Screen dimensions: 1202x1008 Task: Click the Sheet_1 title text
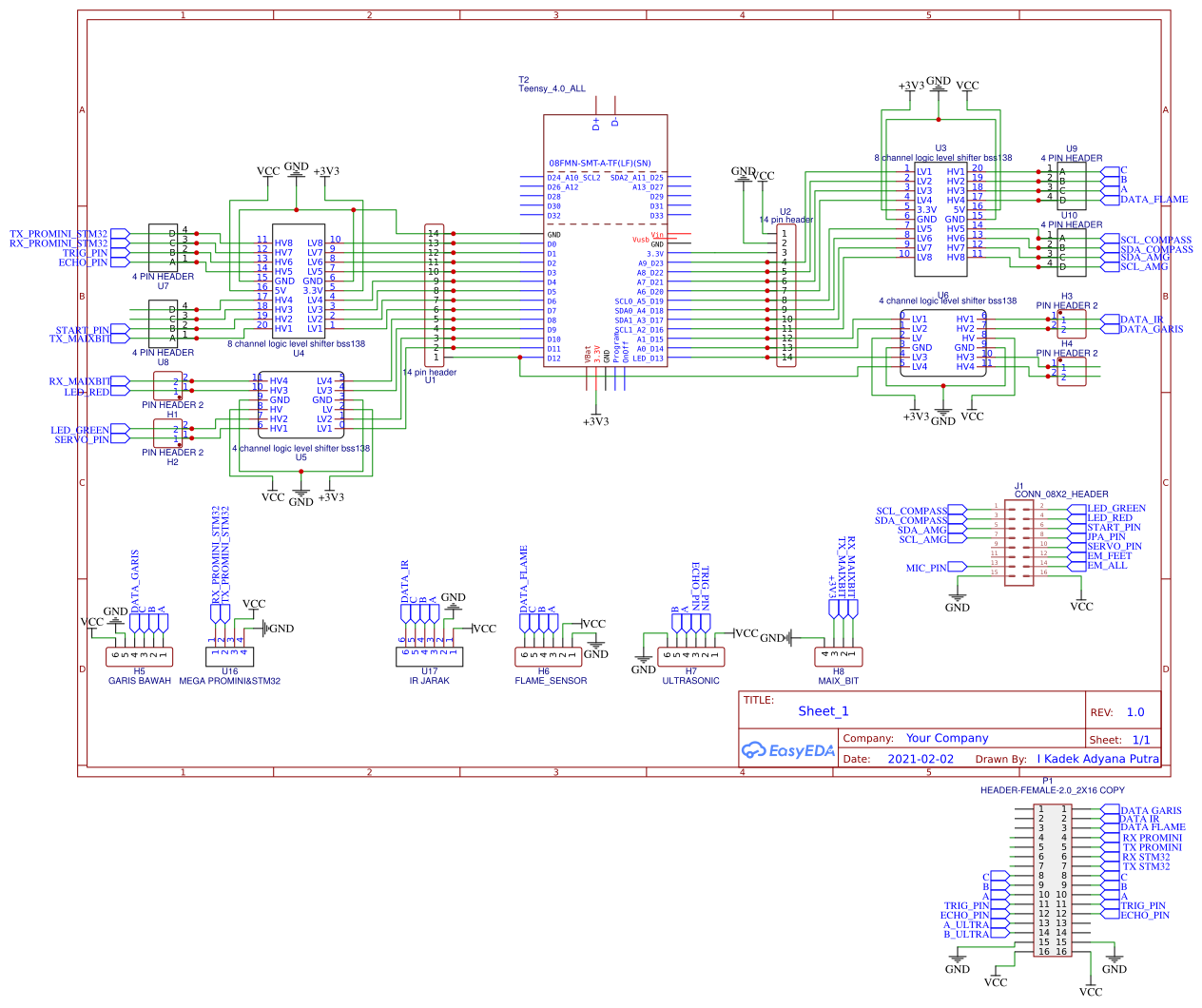click(x=825, y=711)
